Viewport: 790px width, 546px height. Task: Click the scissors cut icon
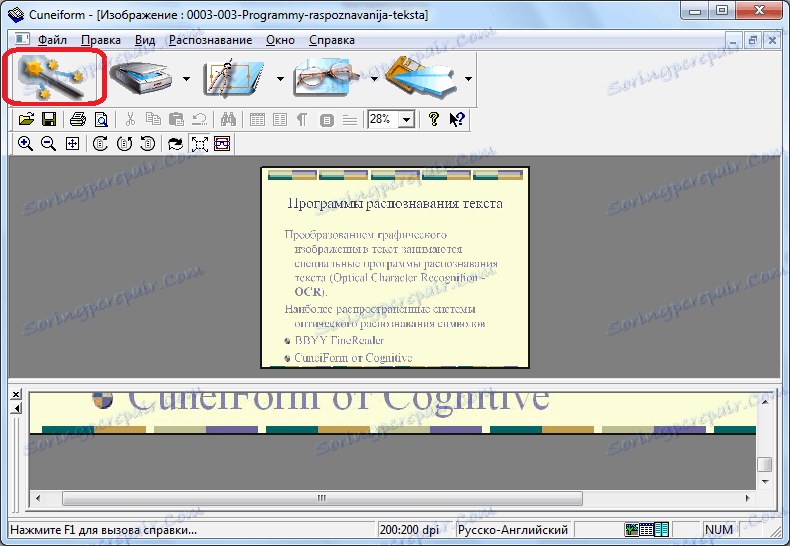pos(130,119)
